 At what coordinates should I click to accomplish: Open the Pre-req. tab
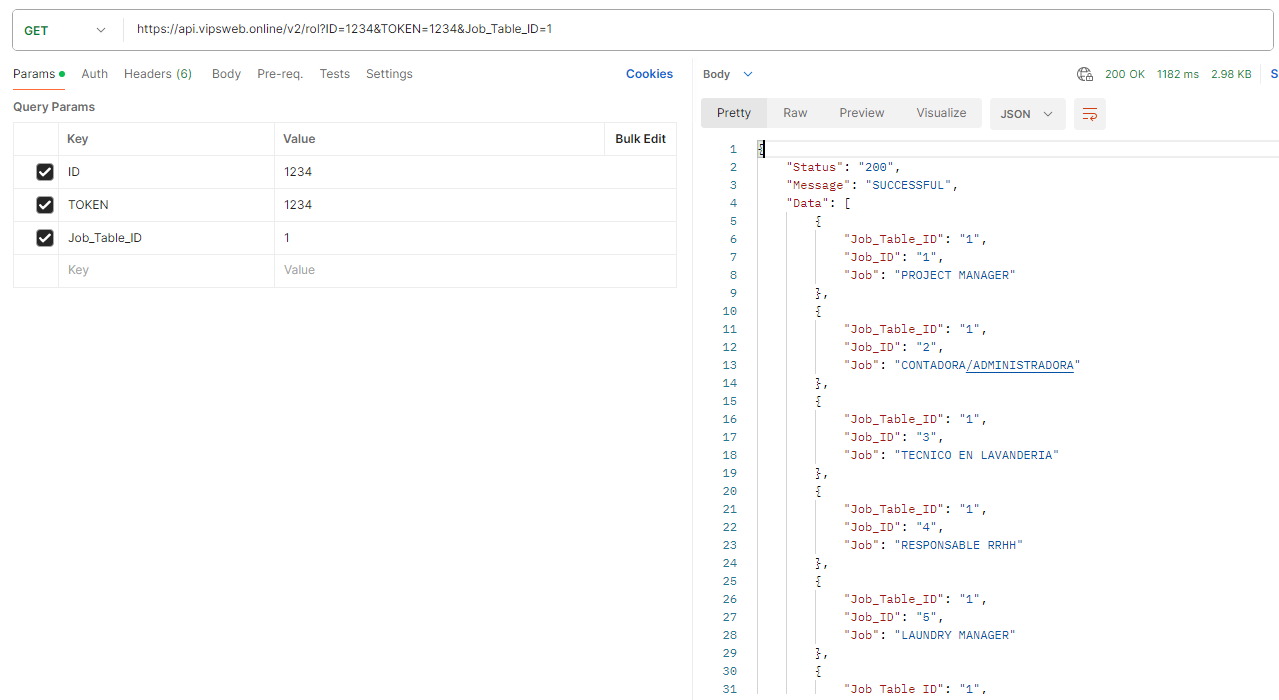coord(280,74)
